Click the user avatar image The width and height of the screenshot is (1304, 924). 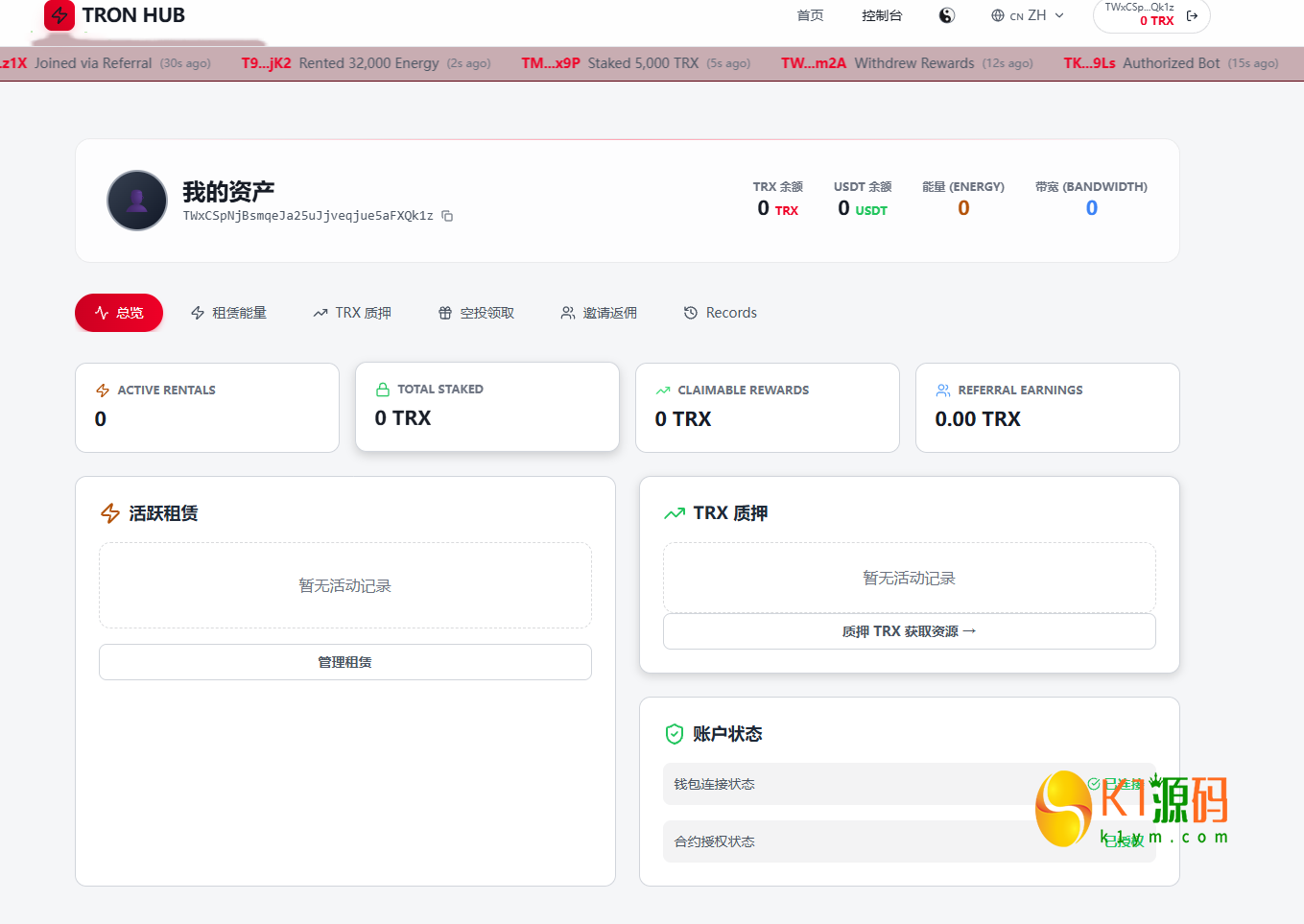click(137, 201)
